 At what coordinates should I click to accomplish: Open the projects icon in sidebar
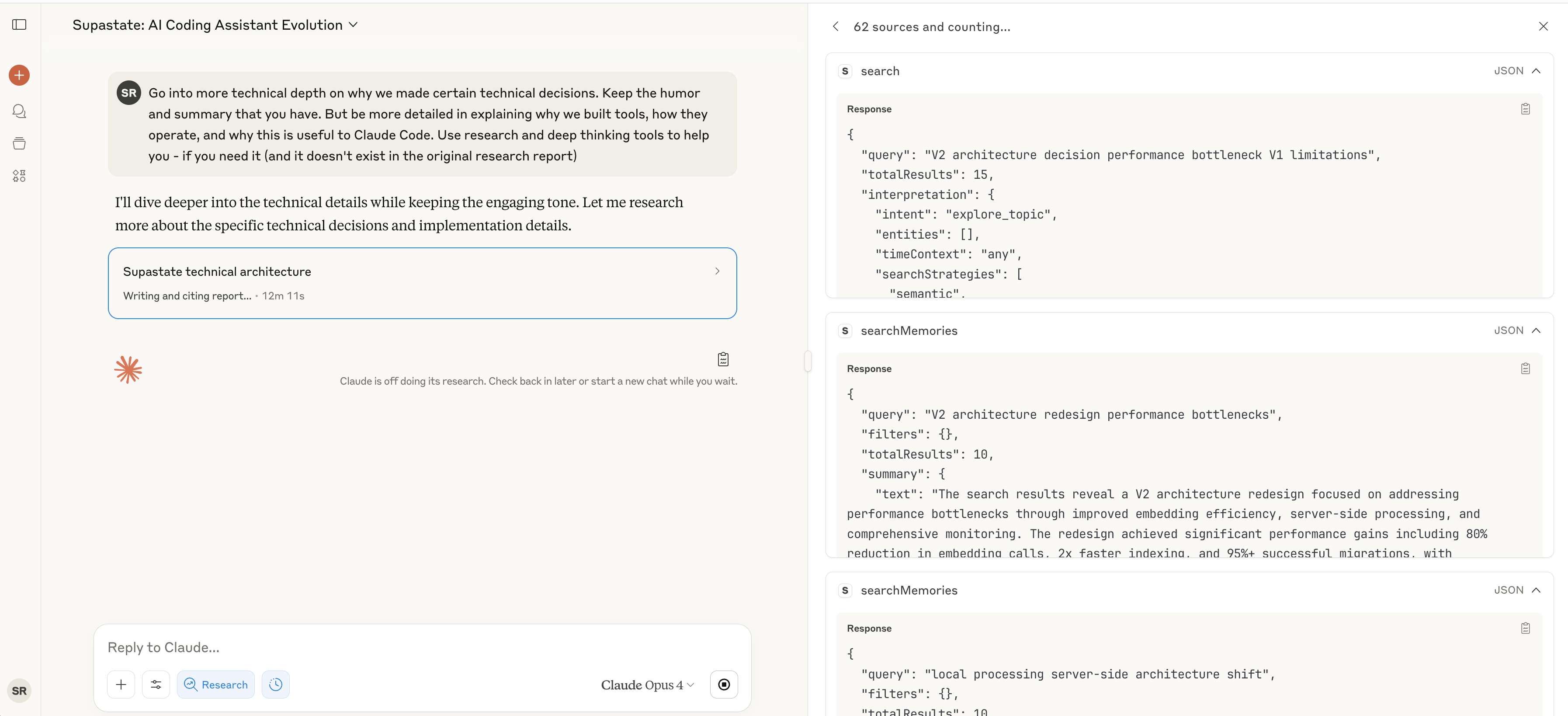pyautogui.click(x=20, y=144)
